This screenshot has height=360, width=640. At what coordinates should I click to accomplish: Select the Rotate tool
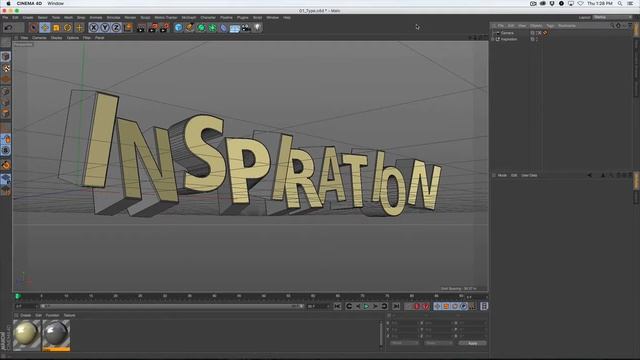pyautogui.click(x=67, y=28)
